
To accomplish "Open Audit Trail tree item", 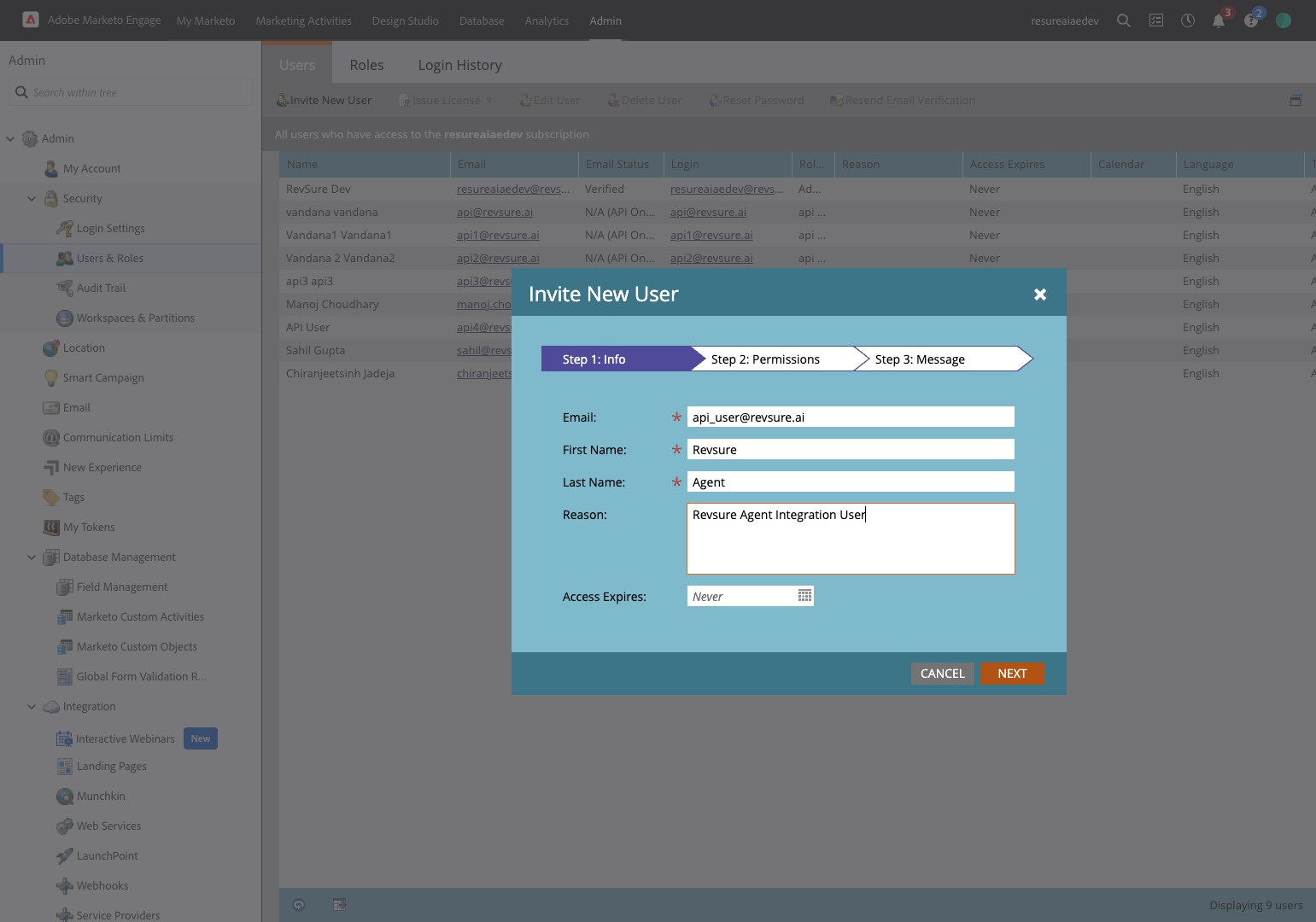I will coord(101,289).
